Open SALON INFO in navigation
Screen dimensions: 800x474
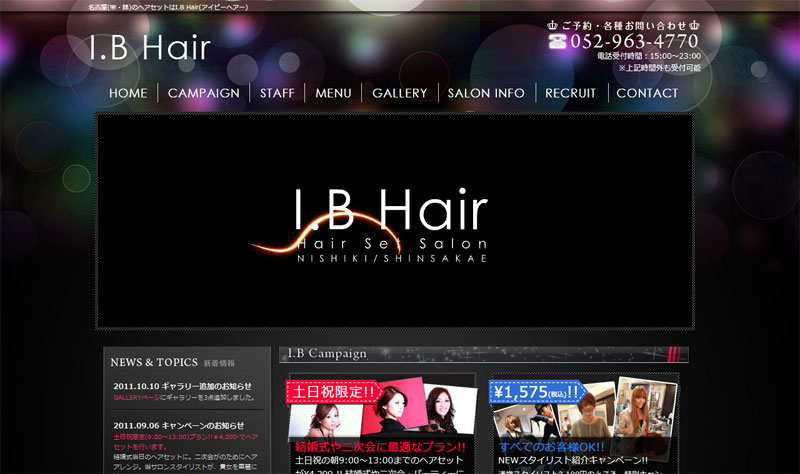tap(486, 93)
